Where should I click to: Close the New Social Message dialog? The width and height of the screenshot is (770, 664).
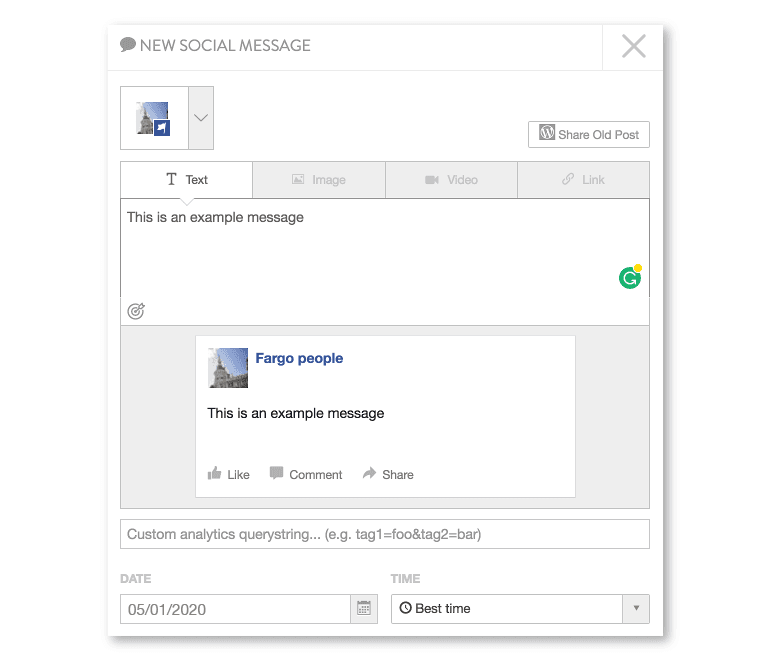(633, 46)
